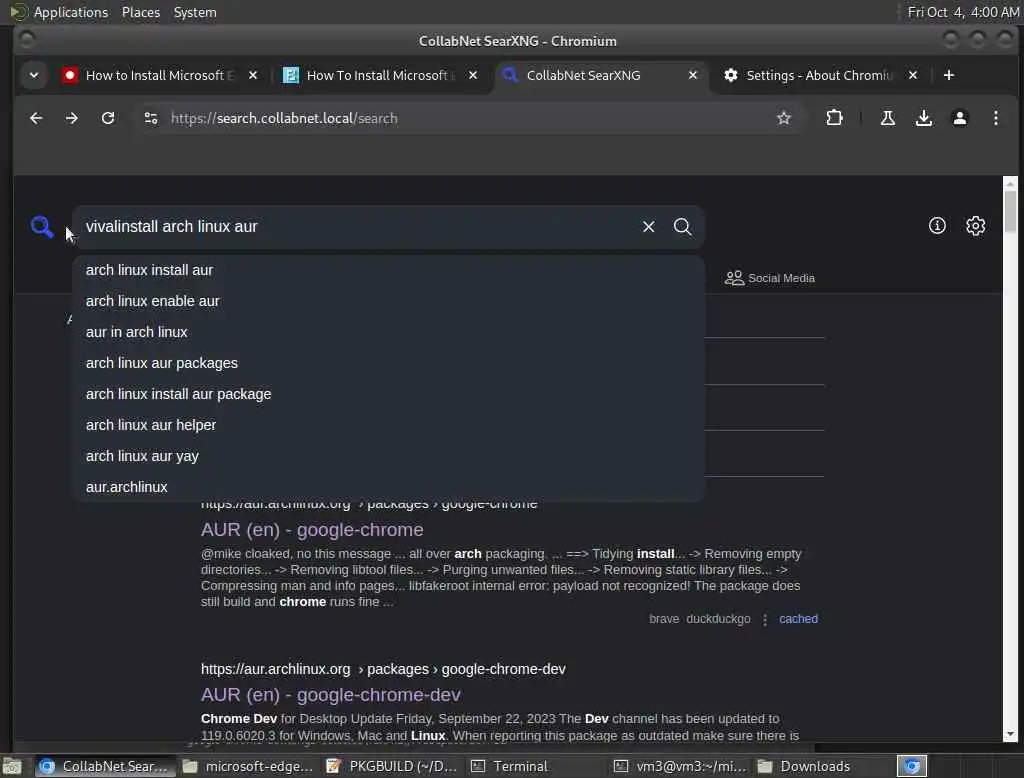Open SearXNG preferences gear icon
The height and width of the screenshot is (778, 1024).
[x=976, y=226]
